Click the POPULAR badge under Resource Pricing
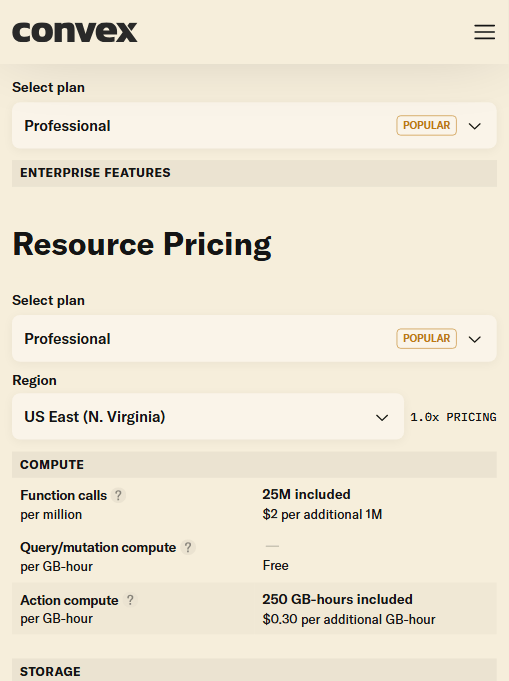 pos(426,338)
